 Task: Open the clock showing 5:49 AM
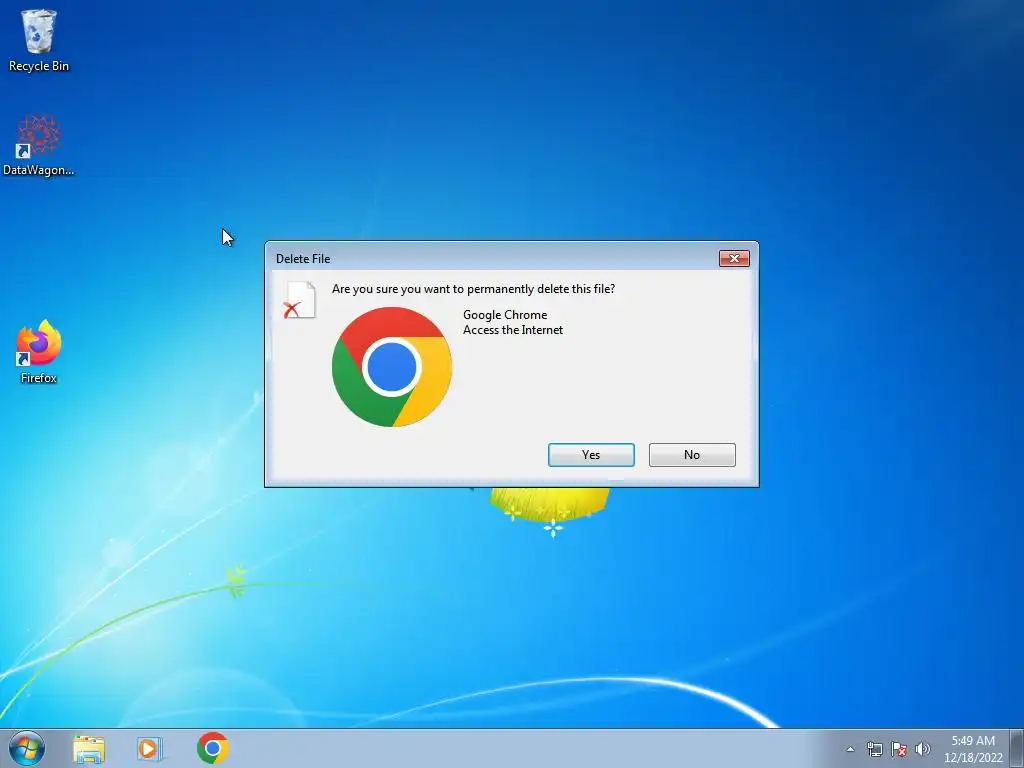(973, 749)
